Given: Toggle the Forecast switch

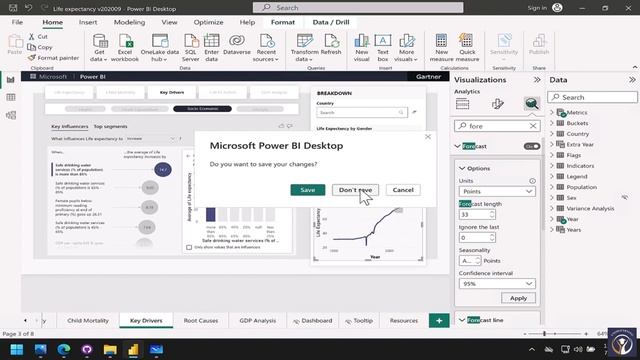Looking at the screenshot, I should coord(532,146).
